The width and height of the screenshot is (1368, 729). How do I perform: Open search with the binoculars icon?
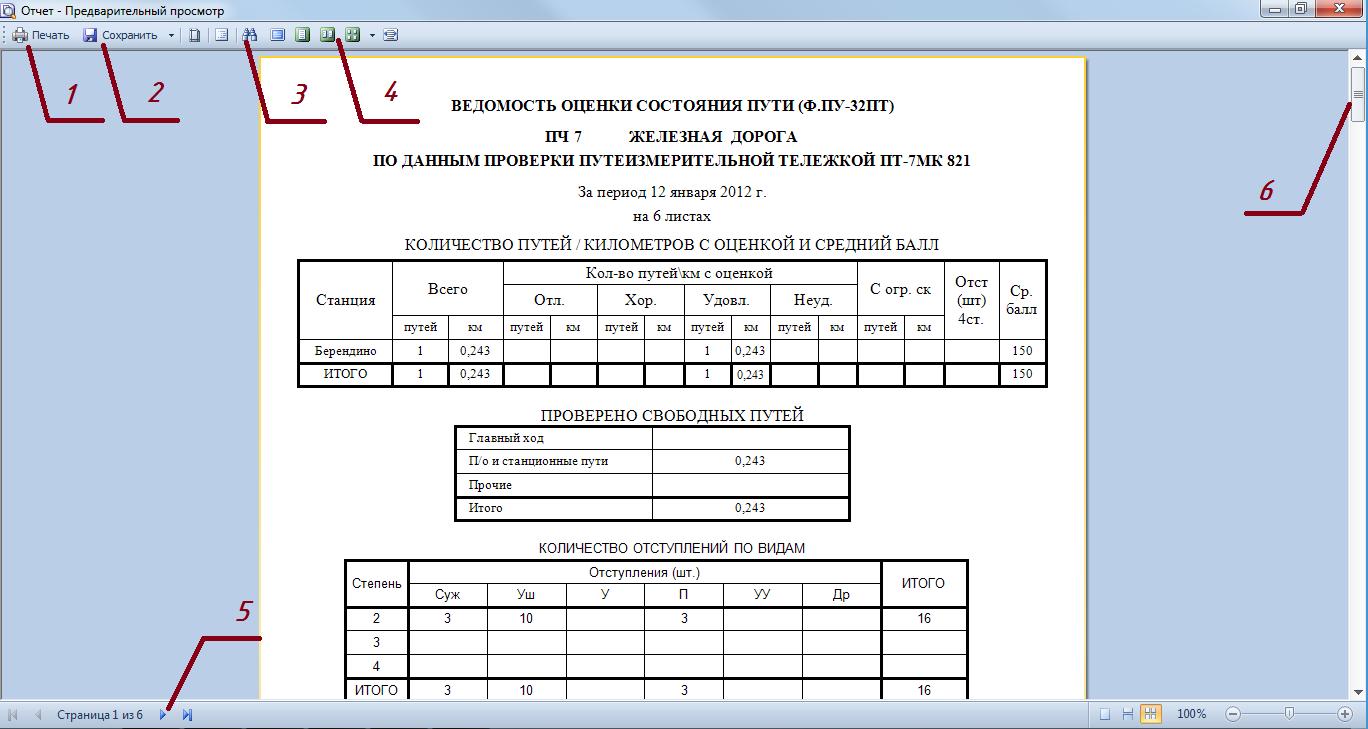click(x=250, y=35)
